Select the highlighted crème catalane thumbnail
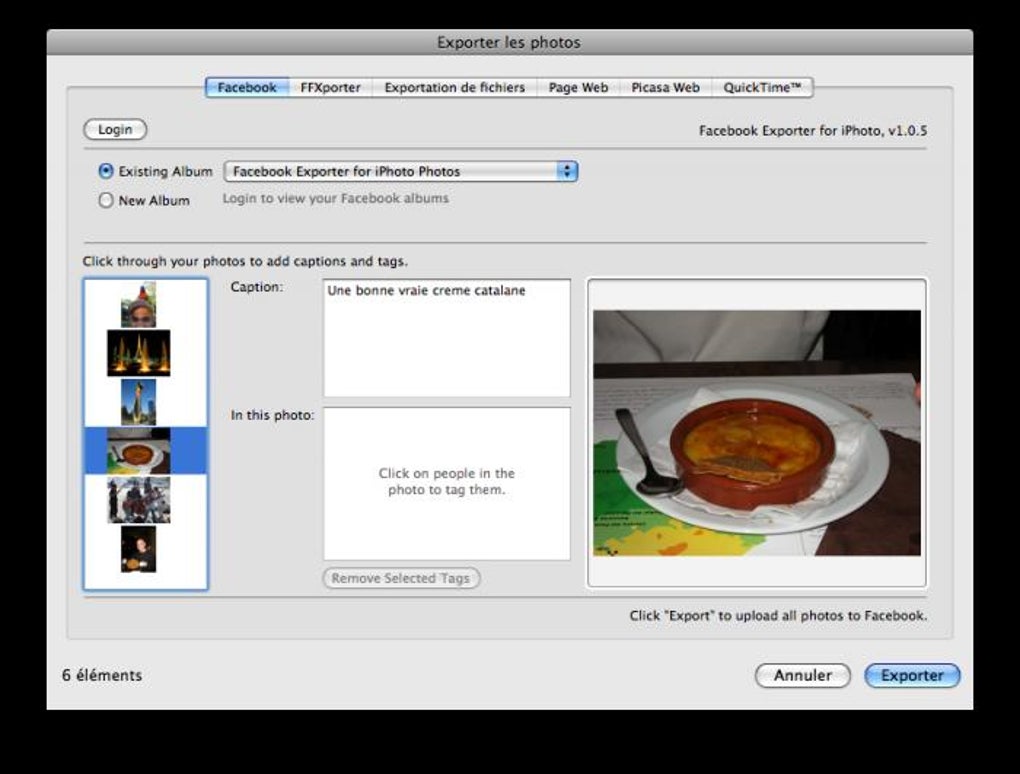Image resolution: width=1020 pixels, height=774 pixels. (139, 451)
